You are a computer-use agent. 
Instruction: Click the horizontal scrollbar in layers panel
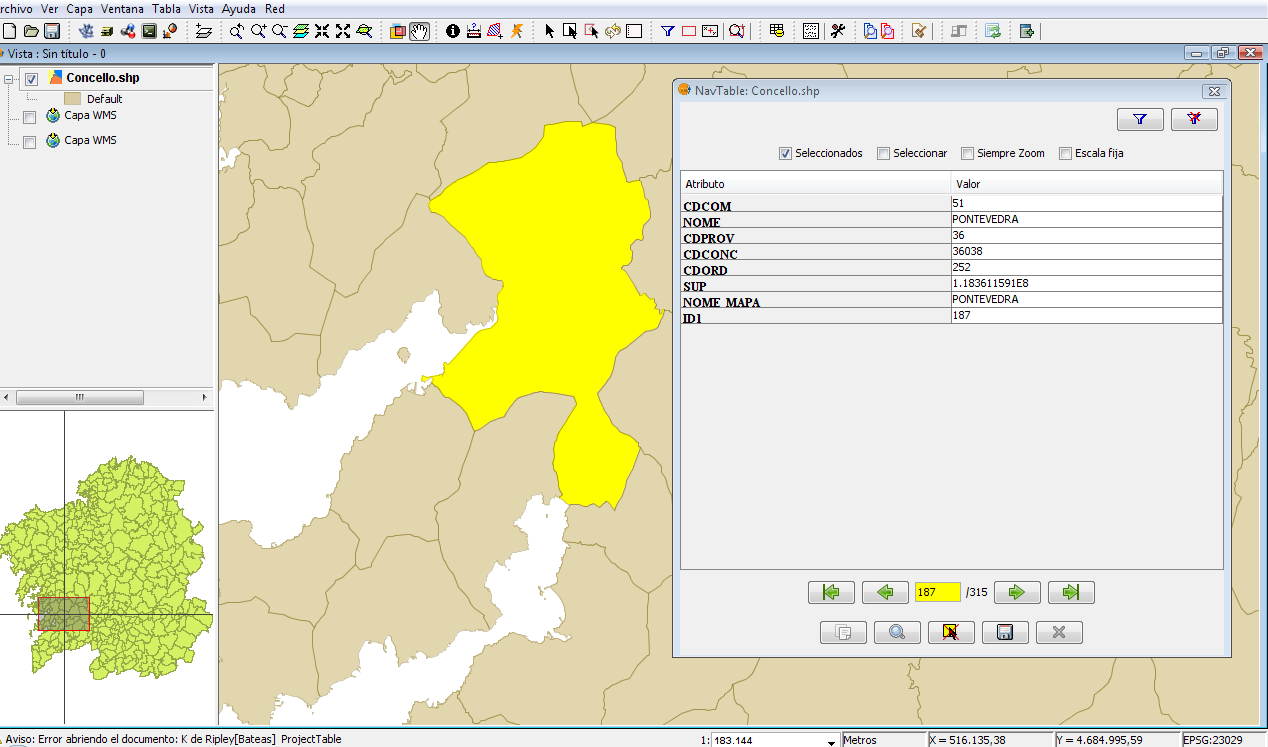[80, 397]
